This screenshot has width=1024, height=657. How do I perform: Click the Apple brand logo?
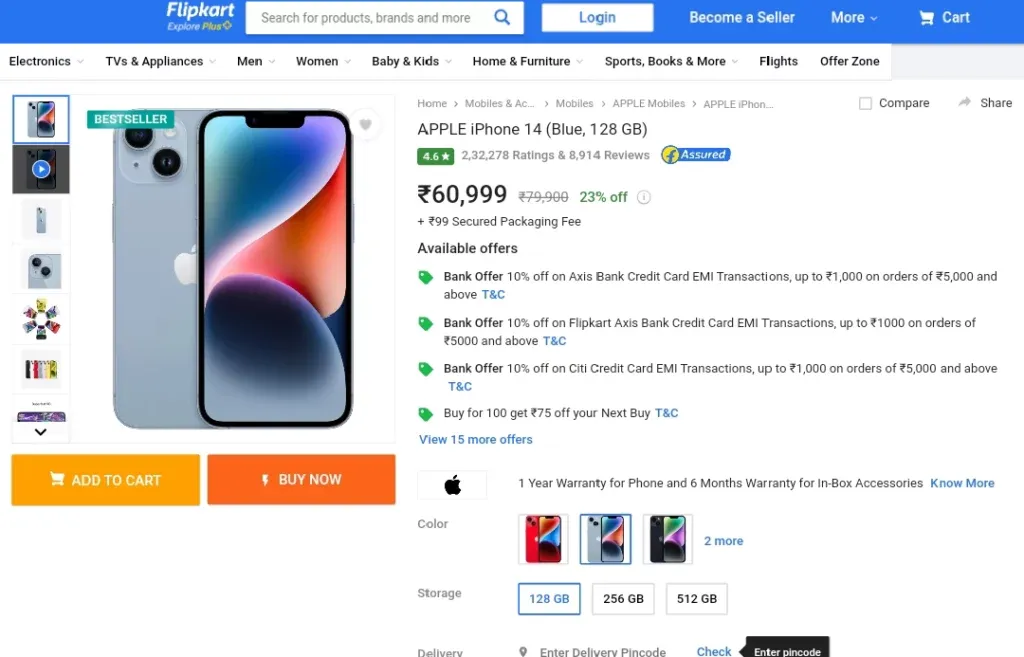(452, 485)
